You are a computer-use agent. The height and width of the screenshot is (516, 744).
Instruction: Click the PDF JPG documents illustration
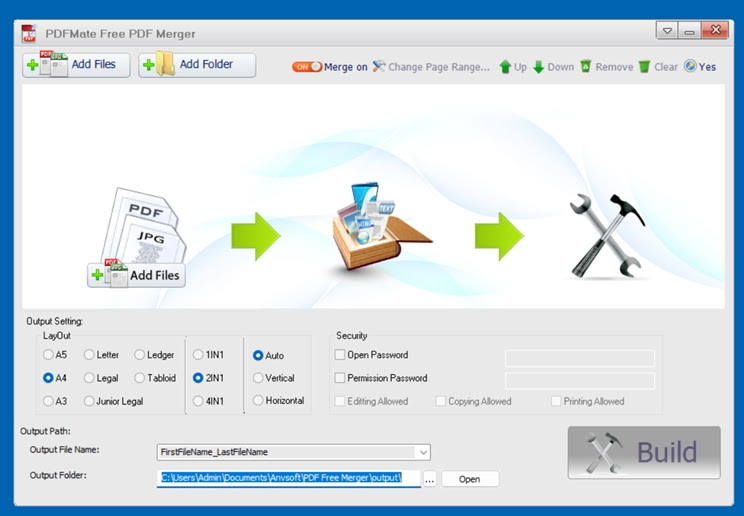click(x=144, y=225)
